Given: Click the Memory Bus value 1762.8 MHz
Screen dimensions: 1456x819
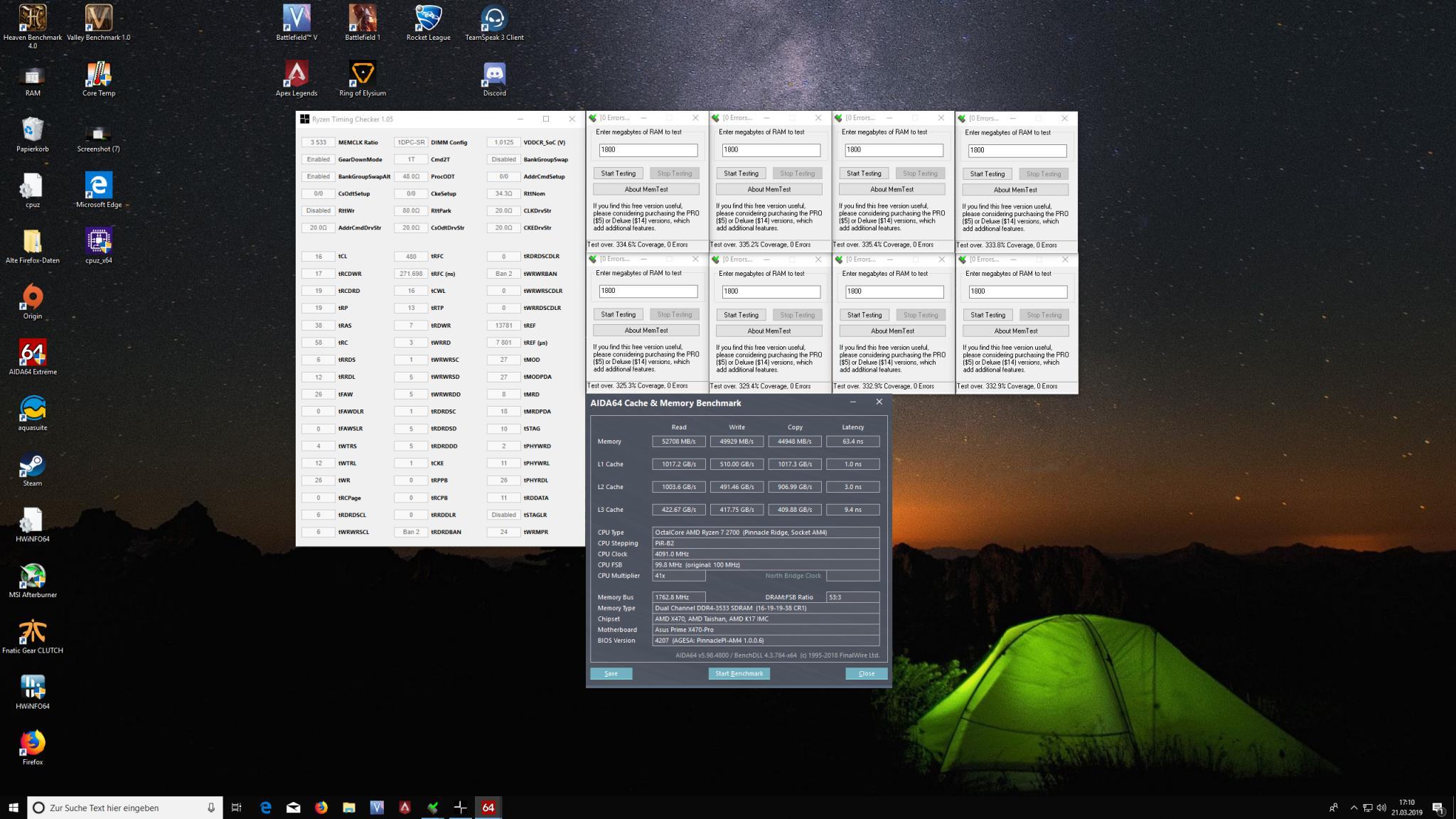Looking at the screenshot, I should point(679,597).
